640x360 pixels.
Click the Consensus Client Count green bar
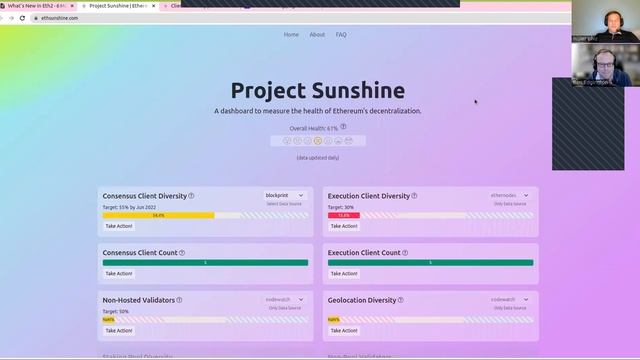pyautogui.click(x=205, y=263)
